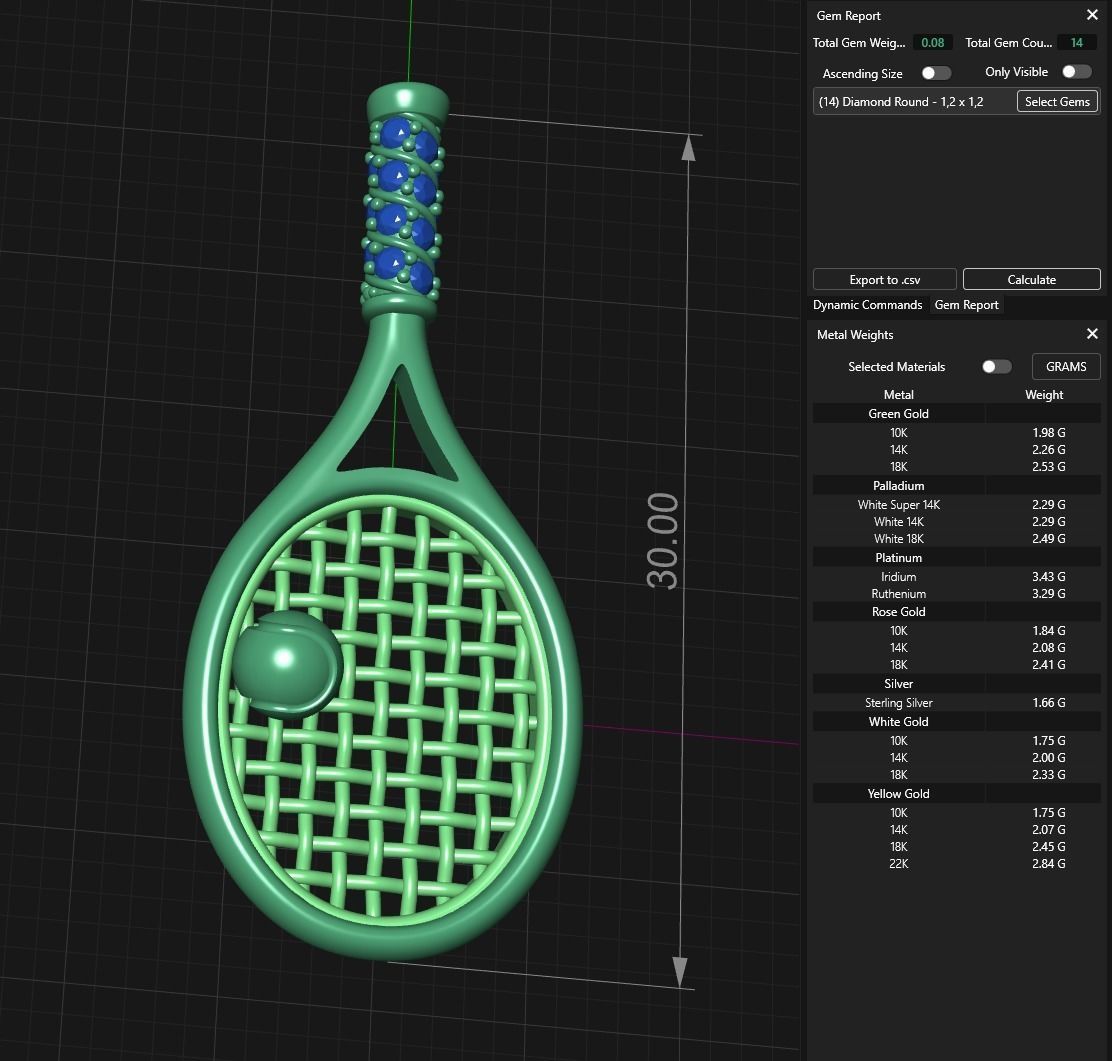Screen dimensions: 1112x1061
Task: Click the Rose Gold 10K weight 1.84 G
Action: [x=1048, y=631]
